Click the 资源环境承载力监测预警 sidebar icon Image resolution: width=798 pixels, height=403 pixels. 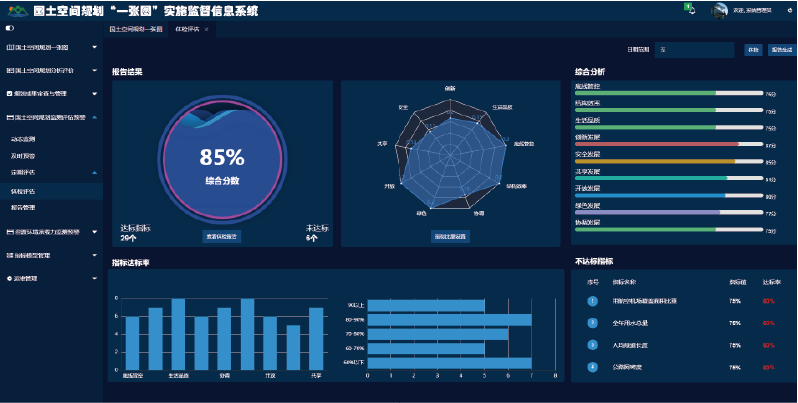(9, 231)
